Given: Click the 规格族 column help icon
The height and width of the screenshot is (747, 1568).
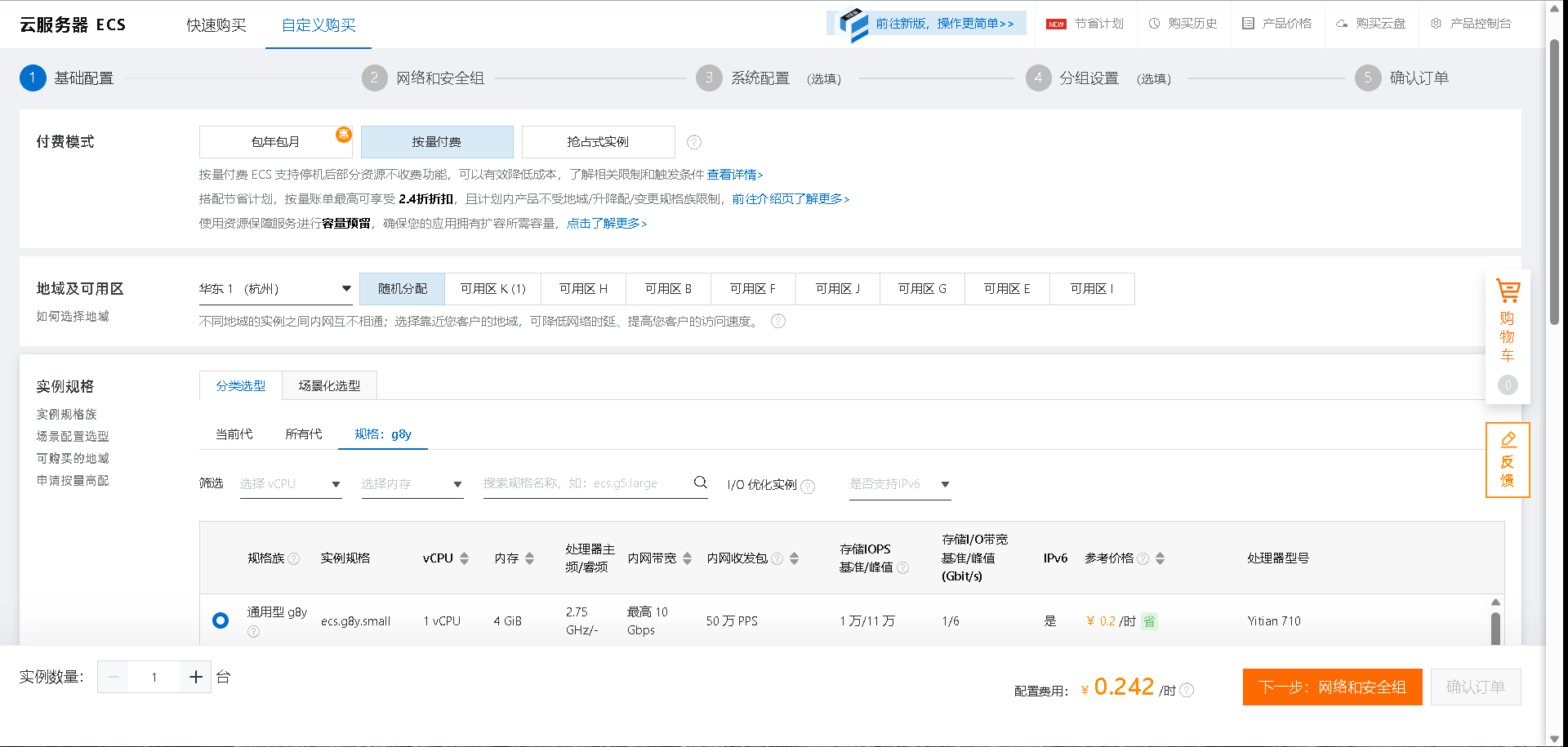Looking at the screenshot, I should (294, 558).
